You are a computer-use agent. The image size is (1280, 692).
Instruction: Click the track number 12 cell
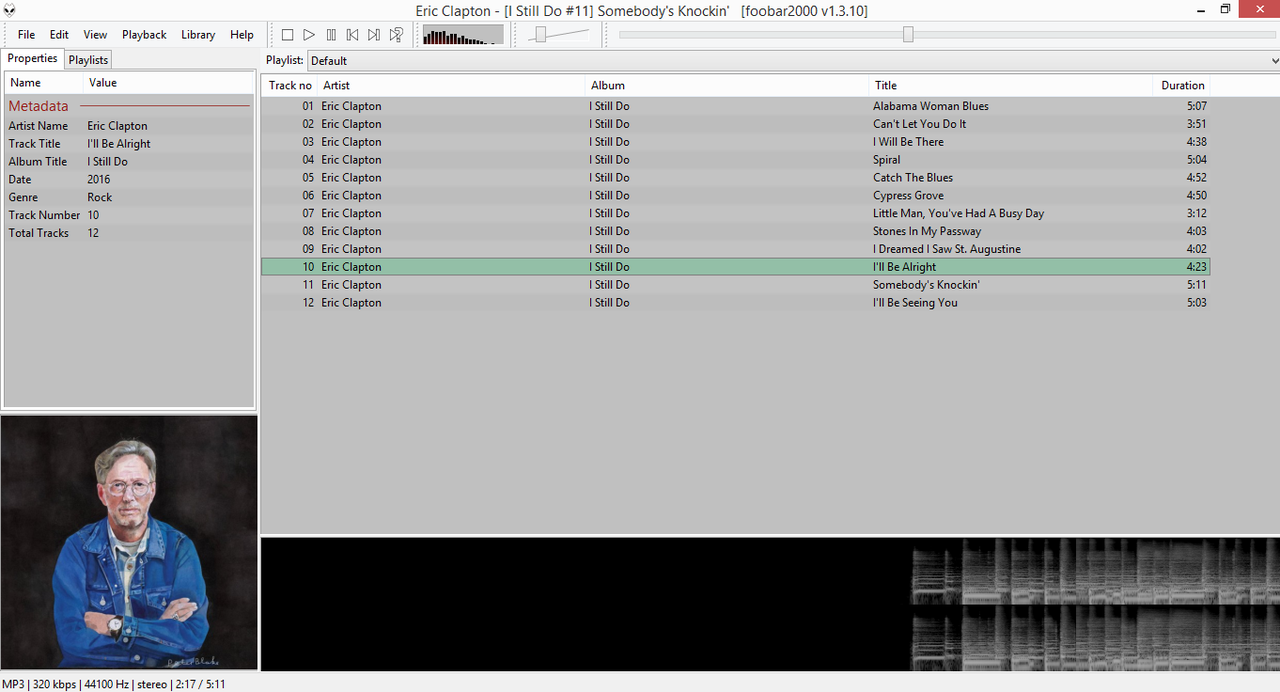coord(308,303)
